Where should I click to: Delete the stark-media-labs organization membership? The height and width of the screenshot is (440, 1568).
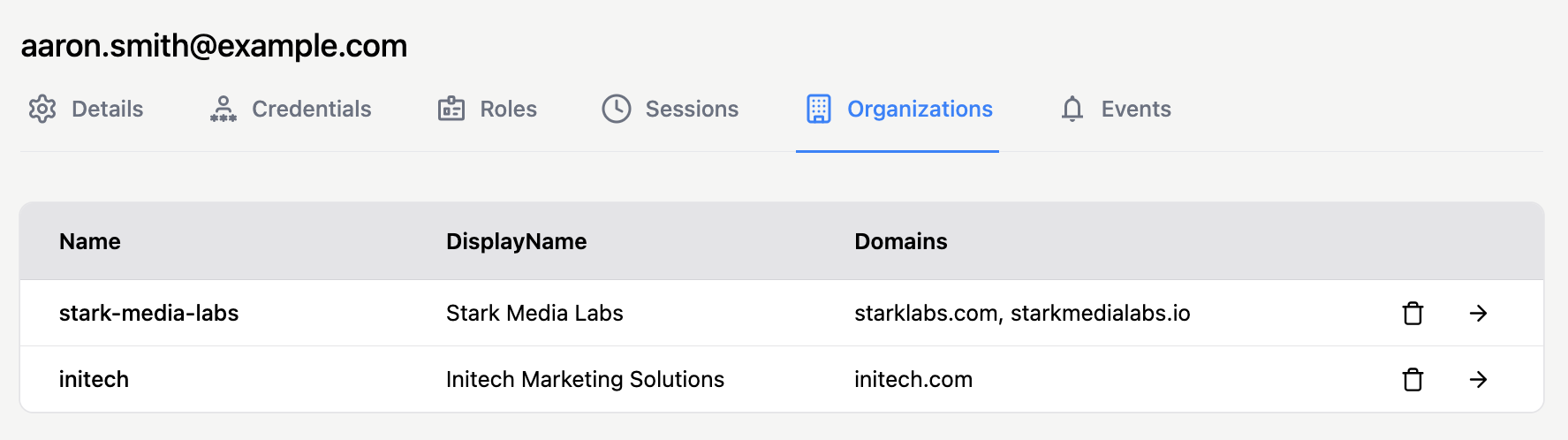point(1413,314)
